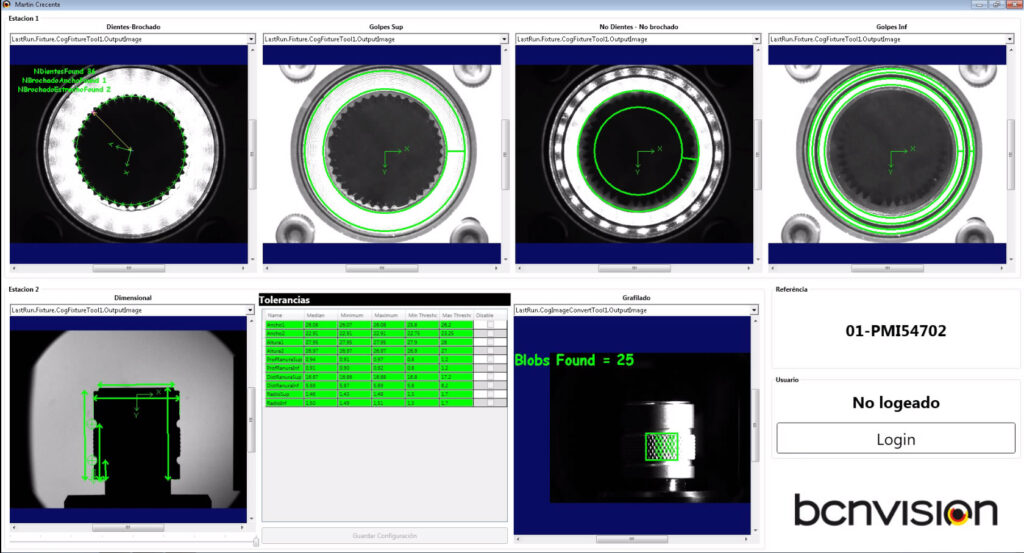Click right scroll arrow under Grafilado image

745,539
